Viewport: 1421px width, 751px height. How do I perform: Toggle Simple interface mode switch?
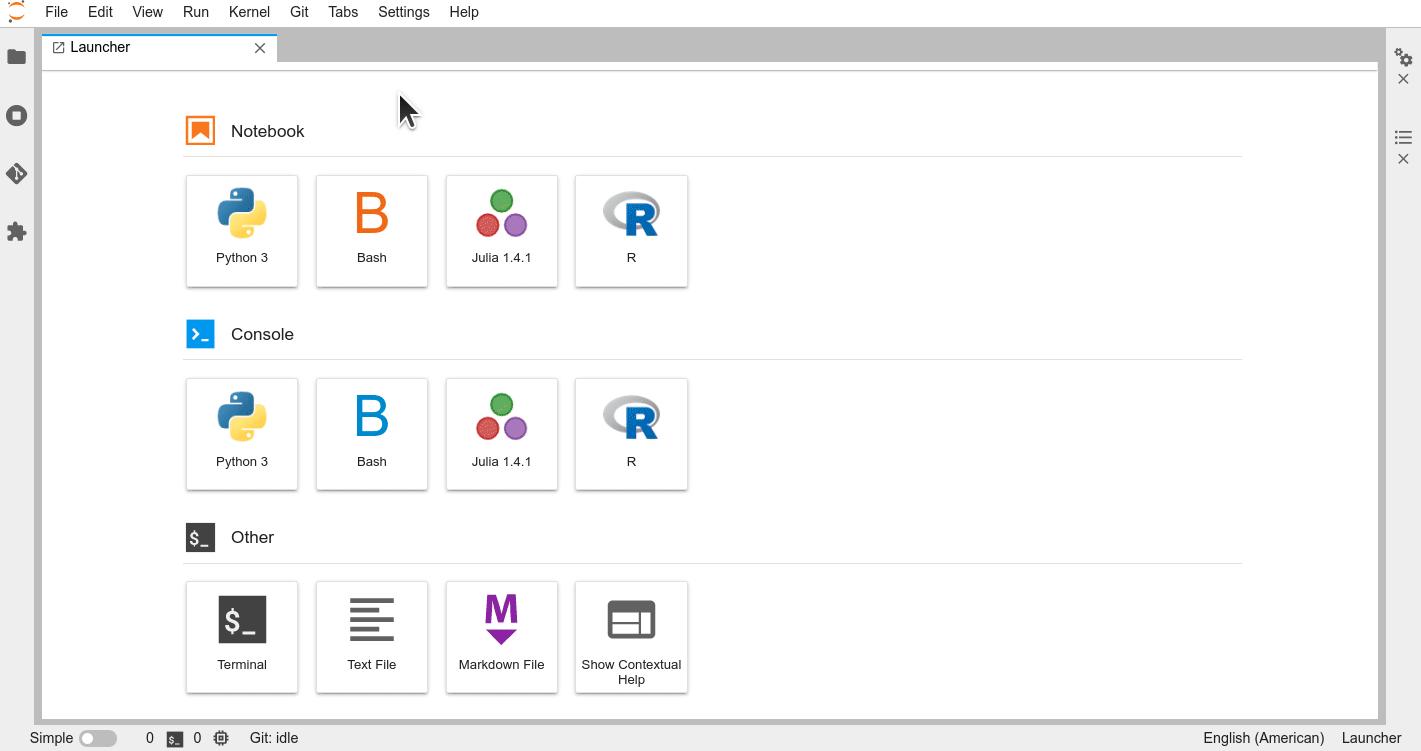pyautogui.click(x=98, y=738)
